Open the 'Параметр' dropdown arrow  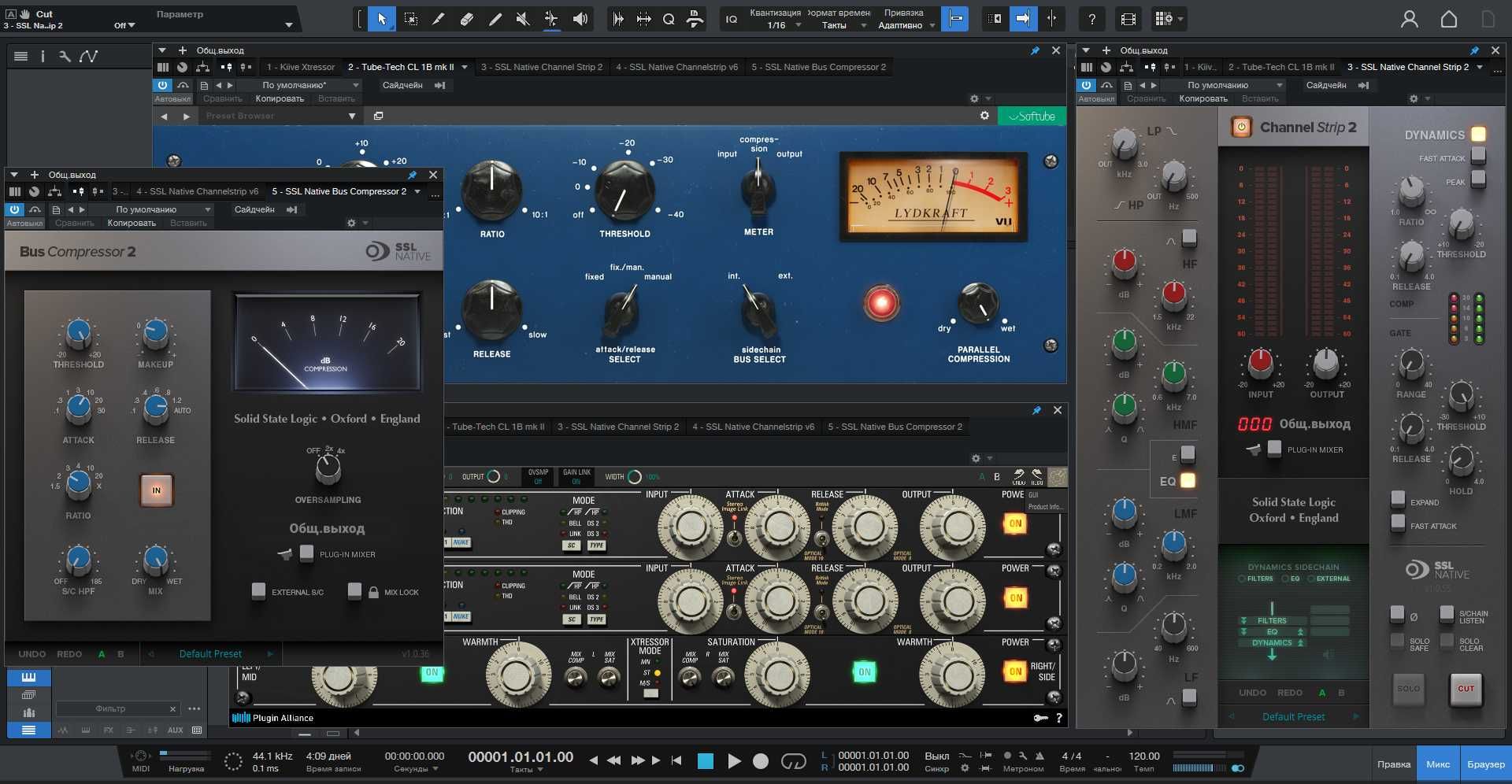pos(289,25)
